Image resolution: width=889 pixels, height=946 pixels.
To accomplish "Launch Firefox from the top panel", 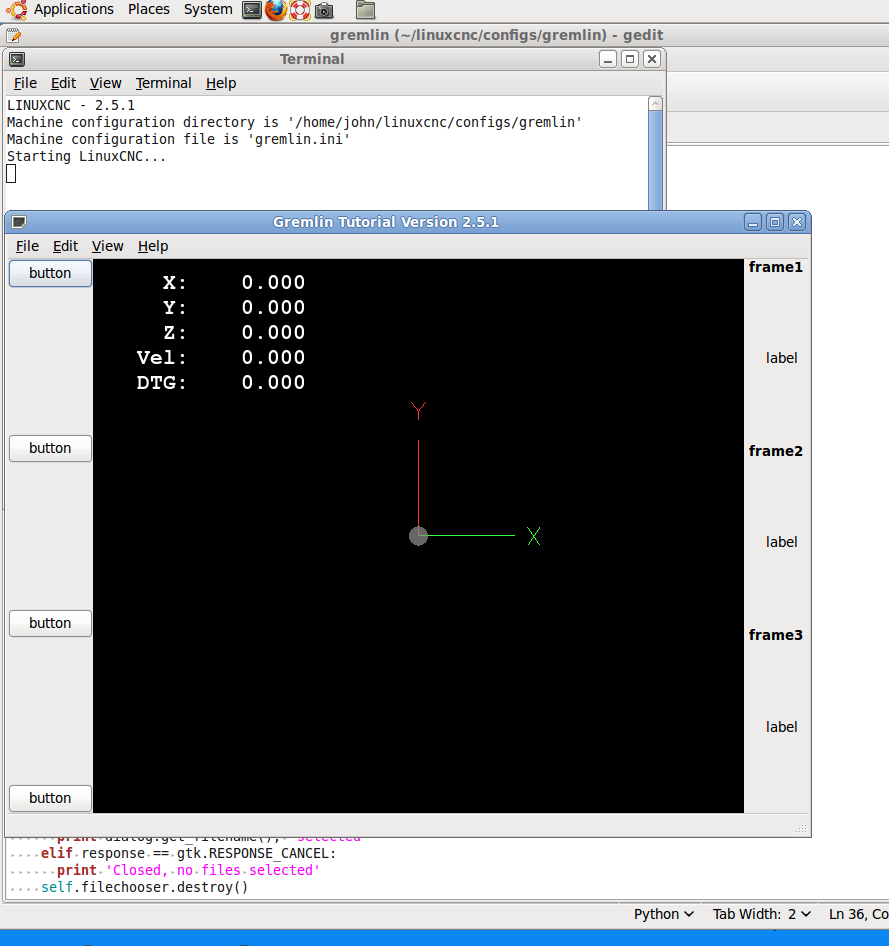I will click(x=276, y=10).
